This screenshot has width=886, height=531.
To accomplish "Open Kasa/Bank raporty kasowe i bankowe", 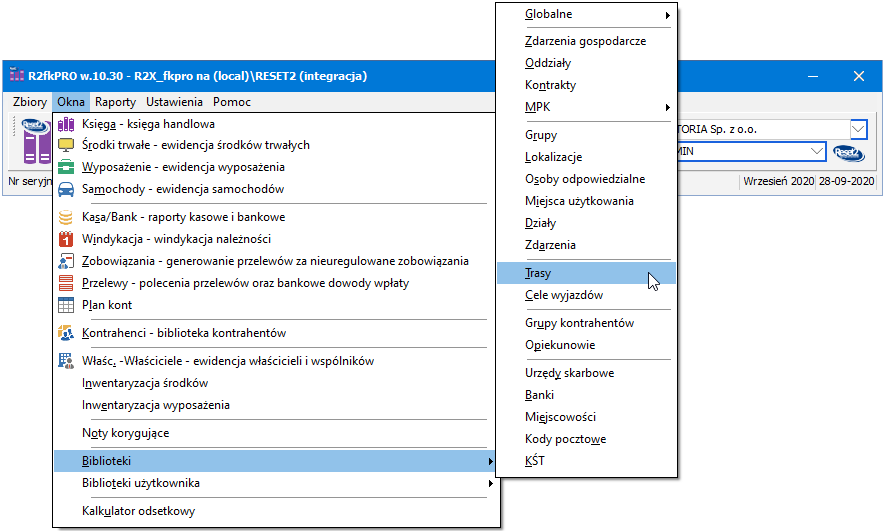I will 277,217.
